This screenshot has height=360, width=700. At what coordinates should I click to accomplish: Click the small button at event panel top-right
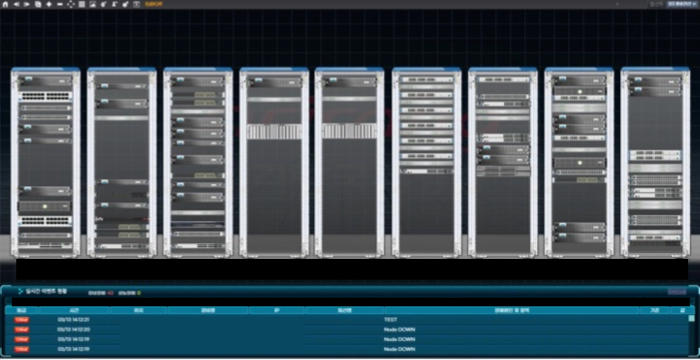coord(676,292)
